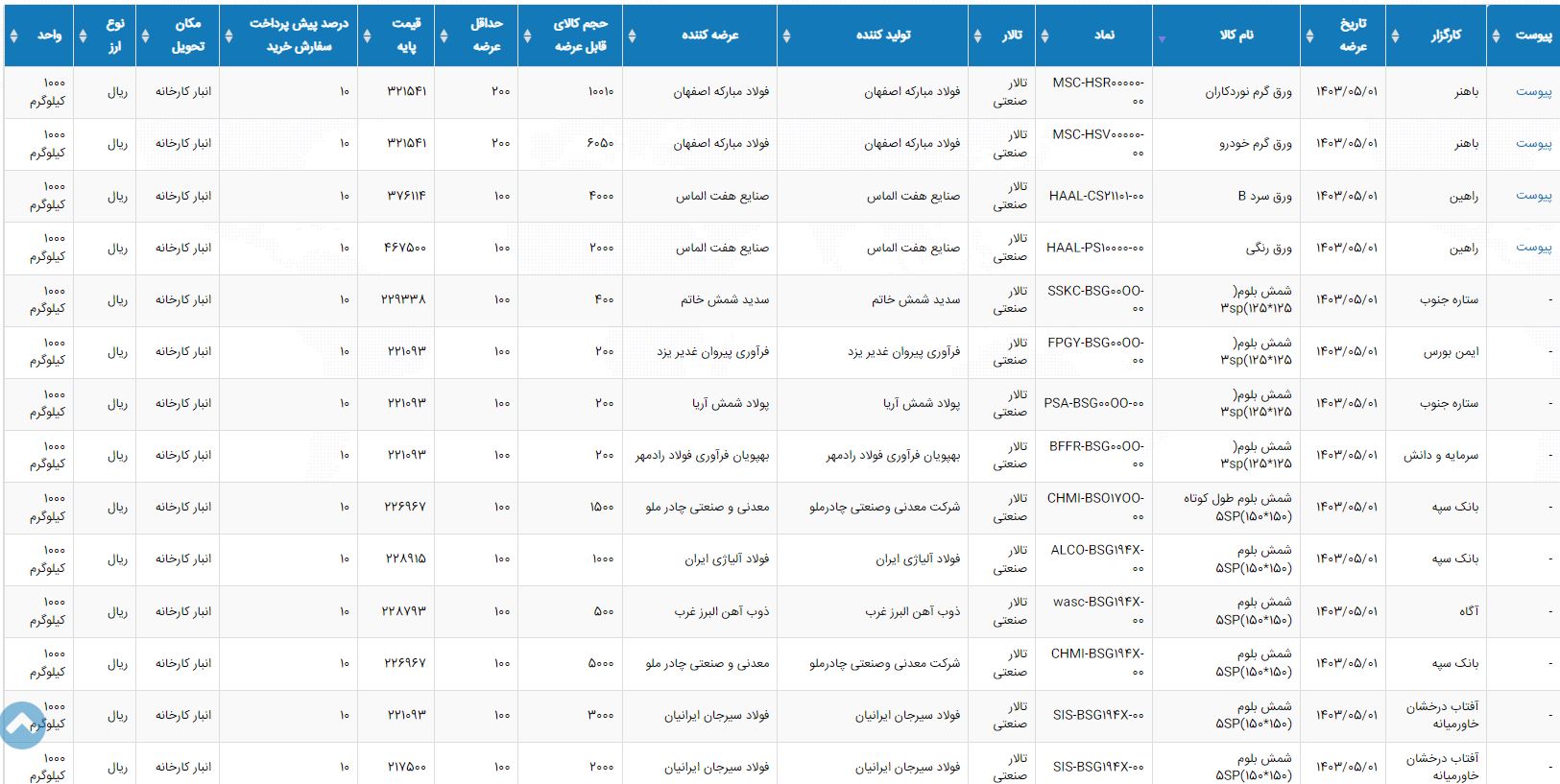Sort by the مکان تحویل column arrows
Image resolution: width=1560 pixels, height=784 pixels.
pos(145,36)
